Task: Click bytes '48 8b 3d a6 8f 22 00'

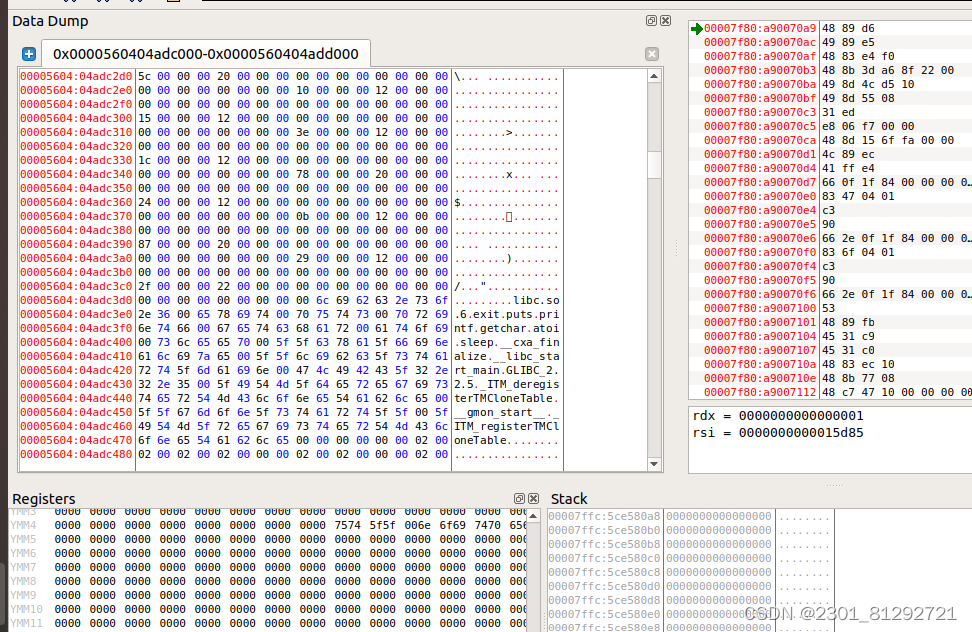Action: tap(888, 70)
